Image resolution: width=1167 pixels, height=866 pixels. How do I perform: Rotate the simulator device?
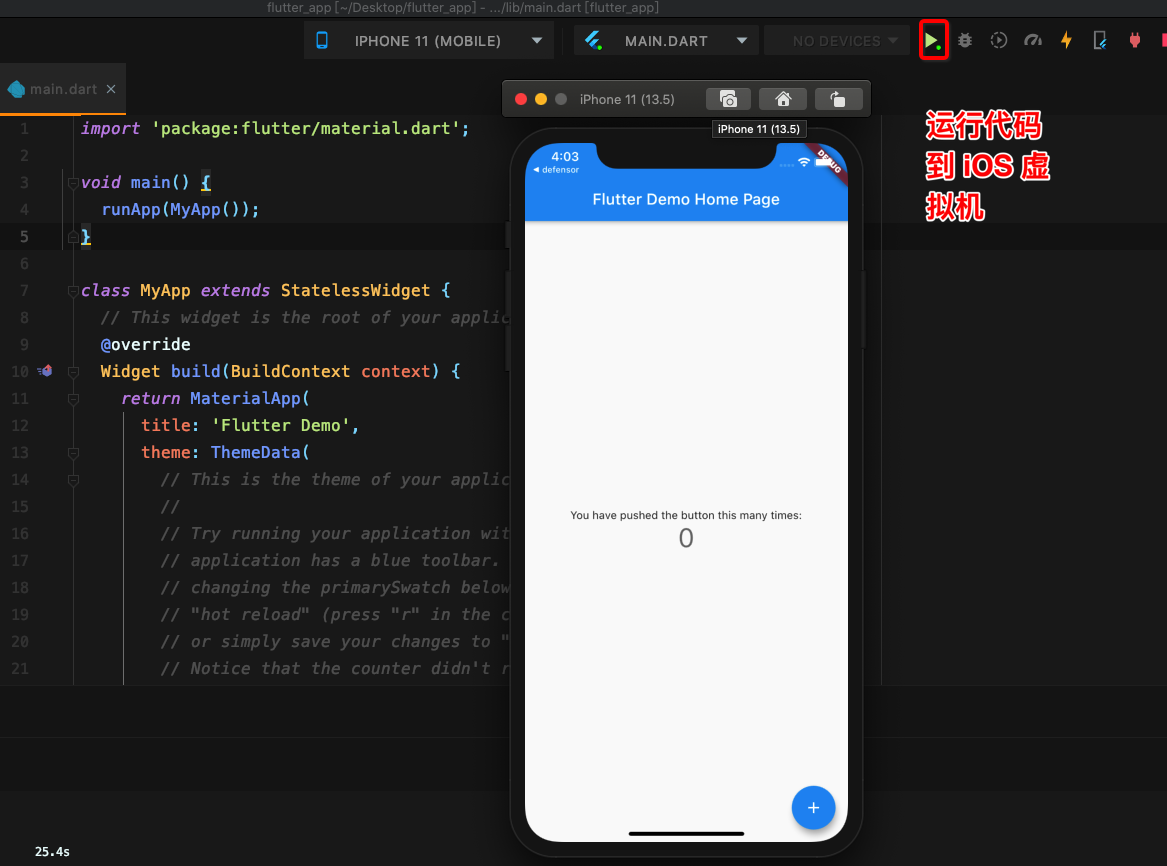[838, 99]
